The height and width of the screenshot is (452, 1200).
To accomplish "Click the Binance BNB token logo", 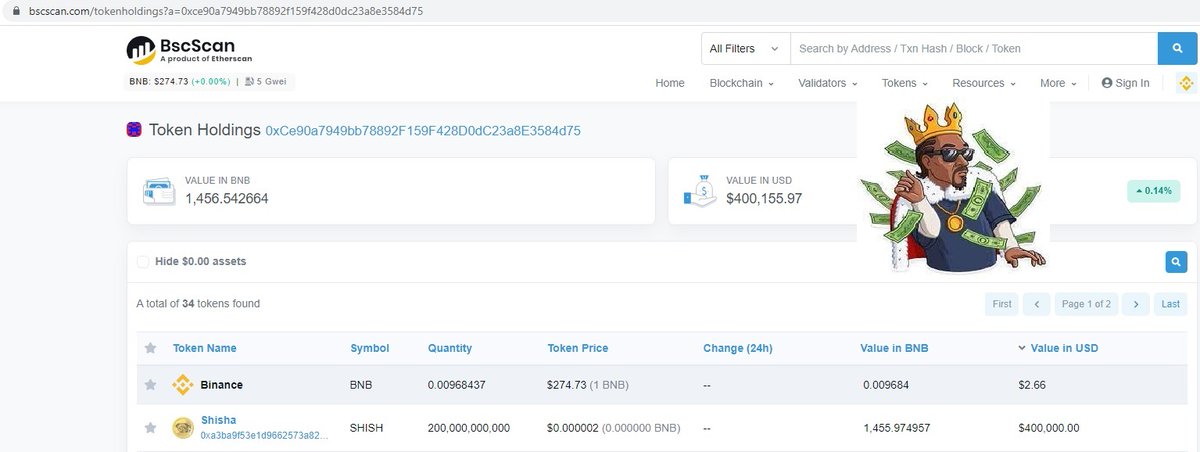I will (182, 384).
